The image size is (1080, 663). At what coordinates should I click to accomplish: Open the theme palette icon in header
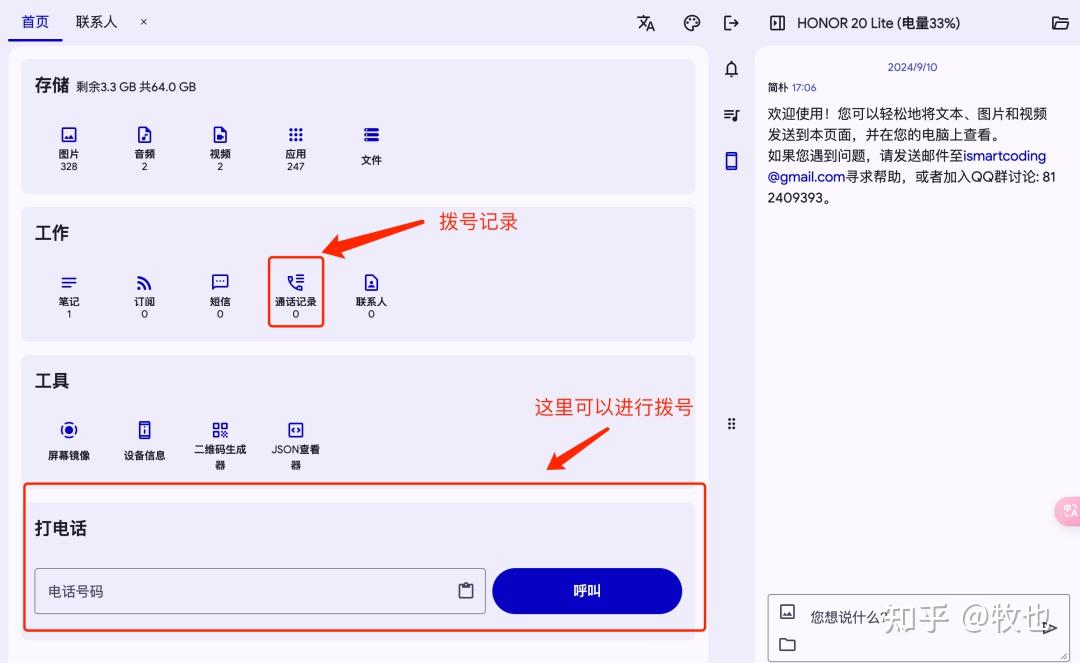pyautogui.click(x=692, y=23)
